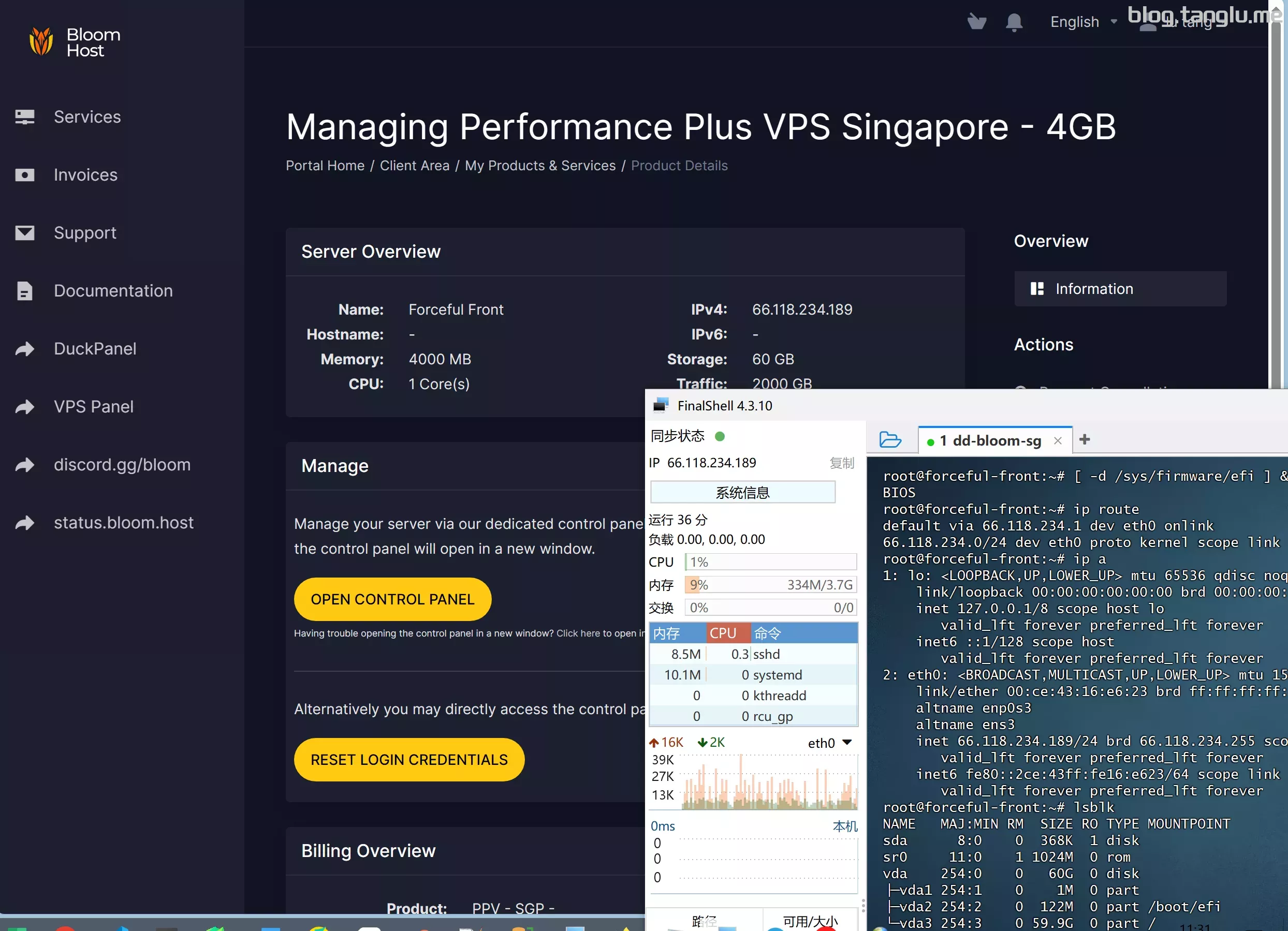Add a new FinalShell tab
This screenshot has width=1288, height=931.
(1085, 439)
